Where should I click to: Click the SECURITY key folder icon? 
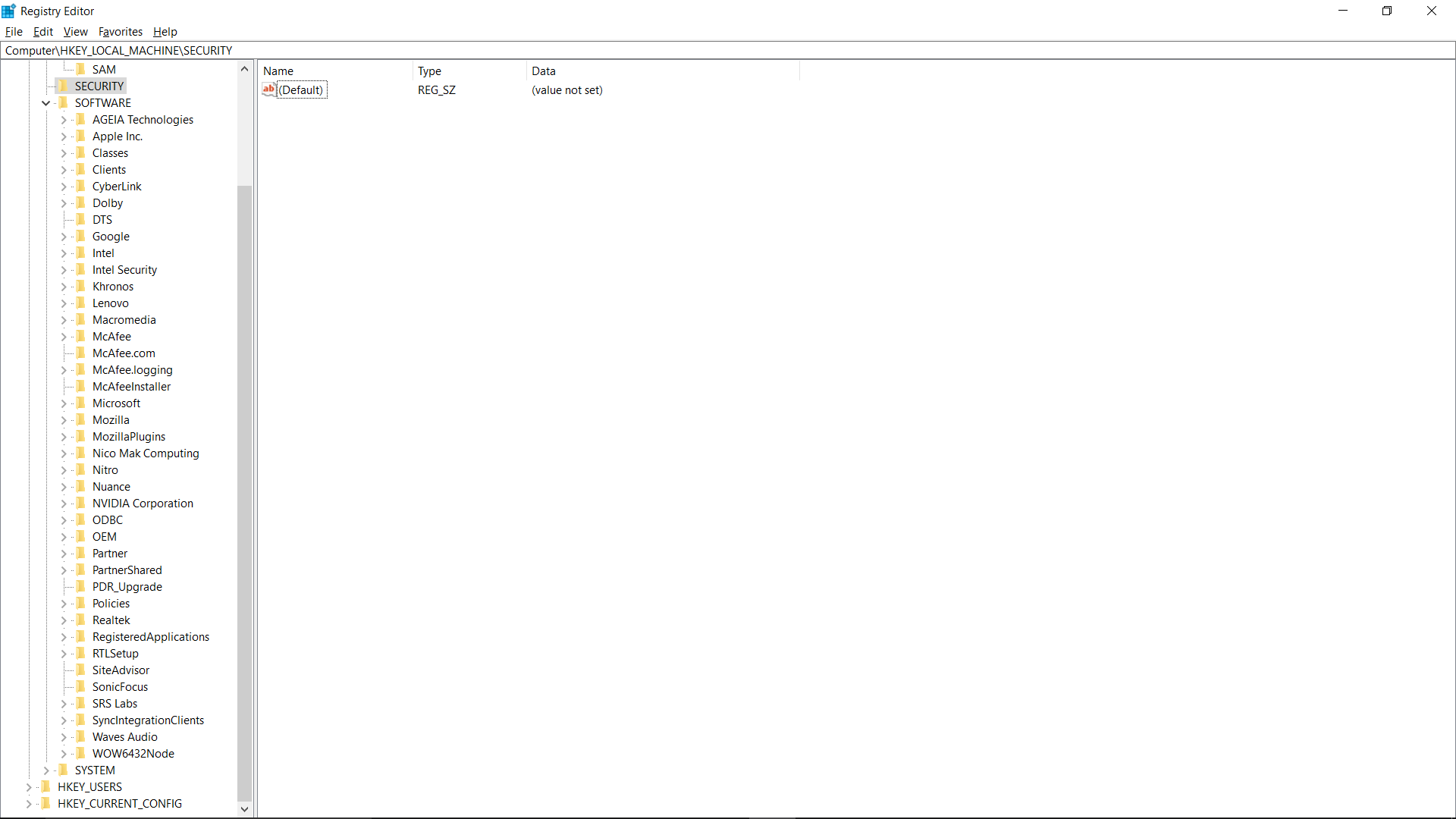(64, 86)
